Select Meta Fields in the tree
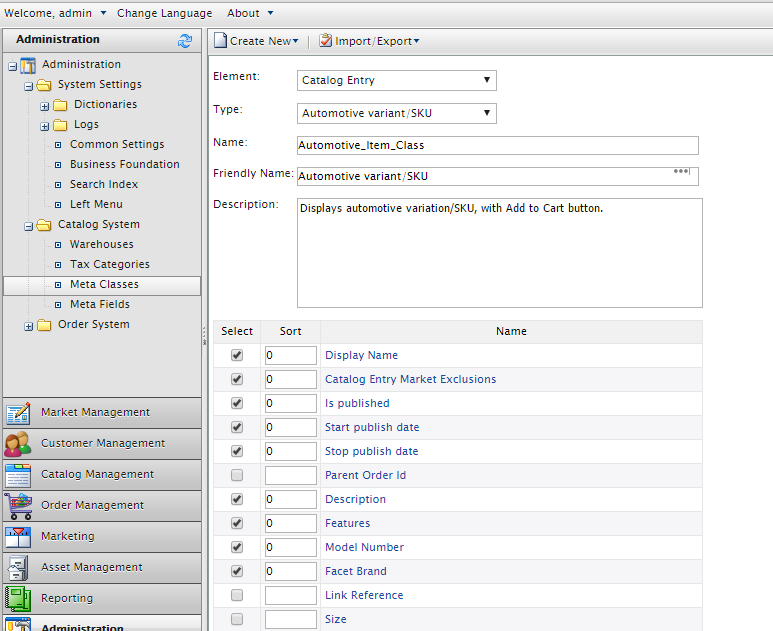 coord(99,304)
